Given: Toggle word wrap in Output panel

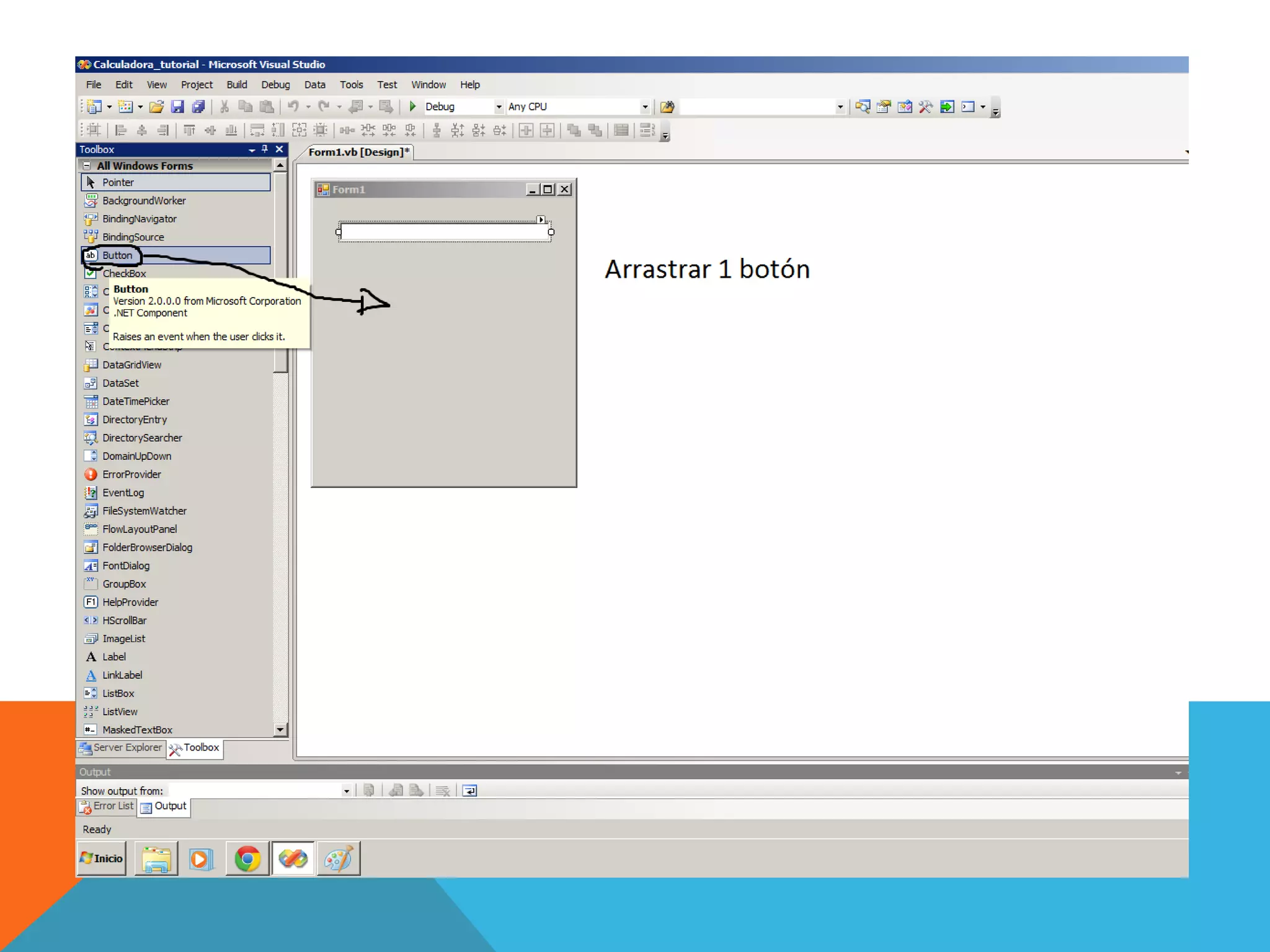Looking at the screenshot, I should (469, 790).
